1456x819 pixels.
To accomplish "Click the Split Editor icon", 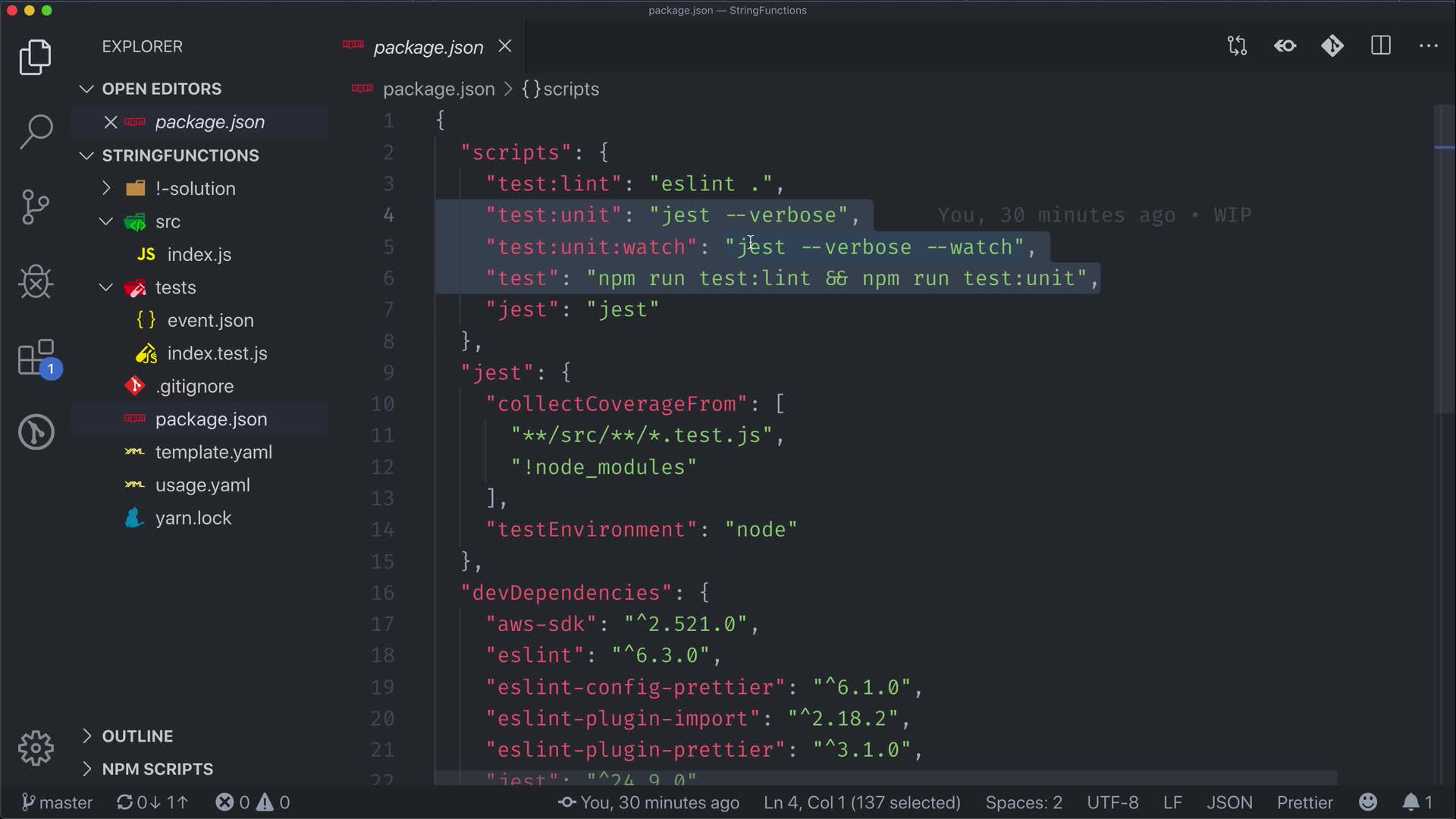I will point(1381,46).
